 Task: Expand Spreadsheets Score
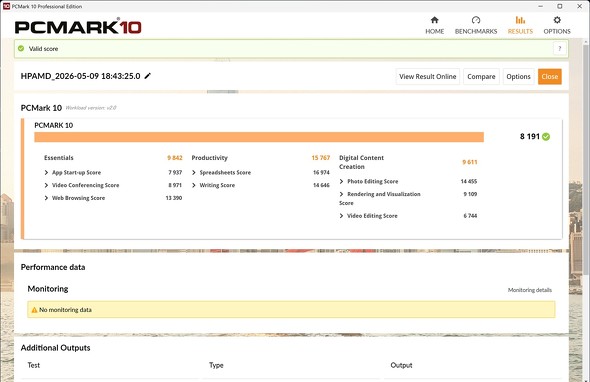tap(194, 172)
